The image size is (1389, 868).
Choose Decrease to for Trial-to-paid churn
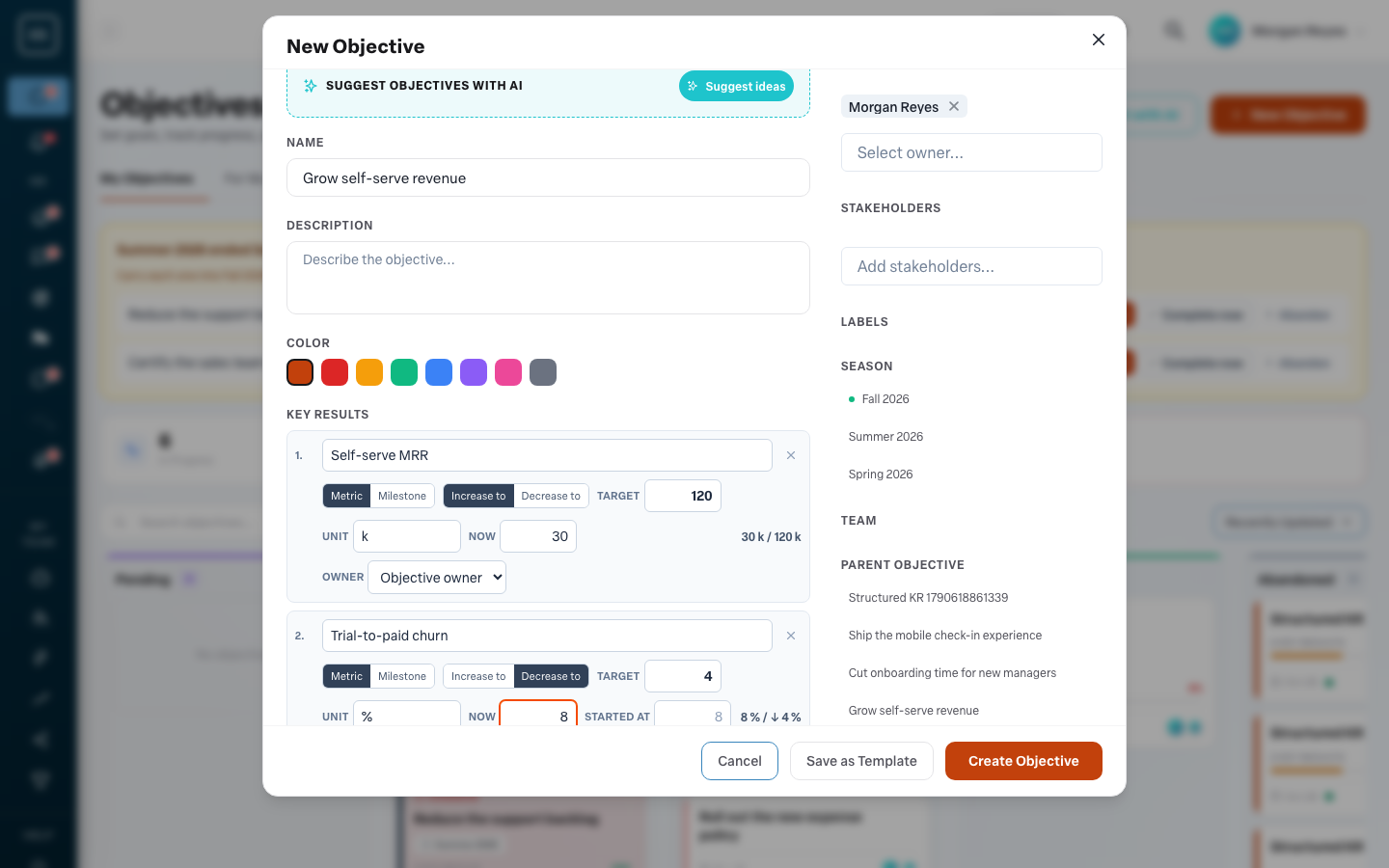(x=551, y=676)
